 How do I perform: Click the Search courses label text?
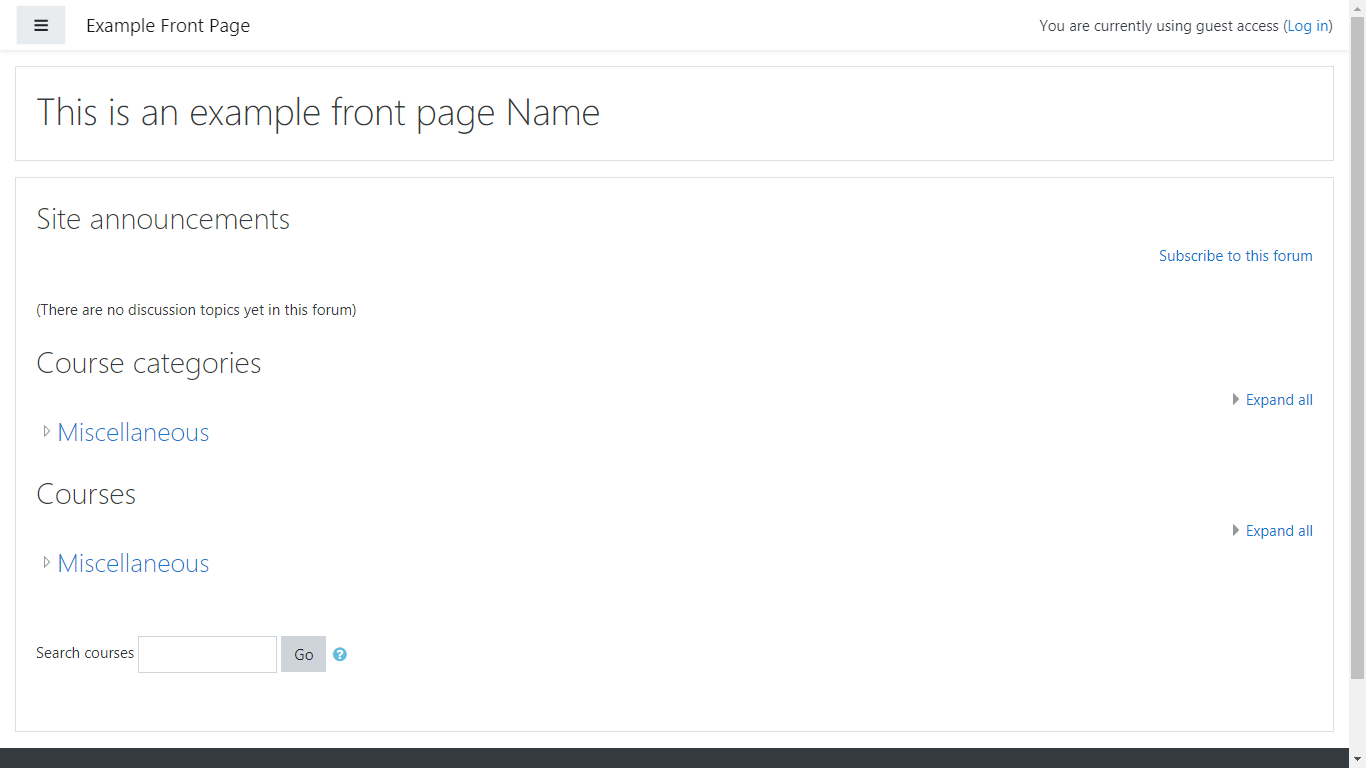(85, 653)
